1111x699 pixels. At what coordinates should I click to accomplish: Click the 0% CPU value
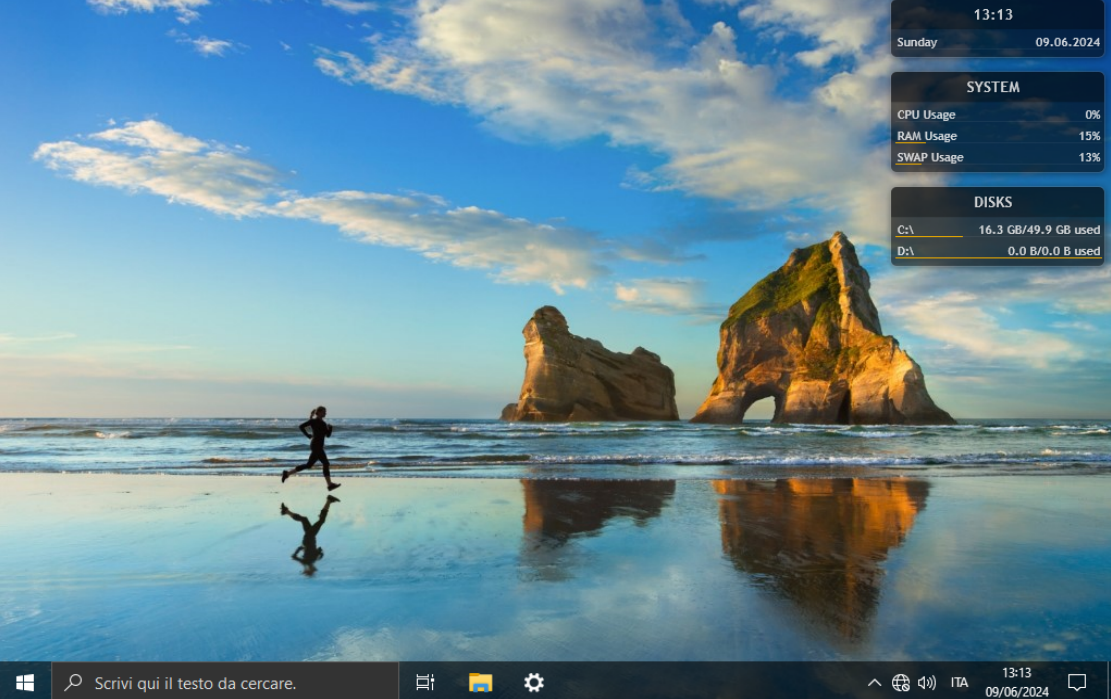click(x=1092, y=114)
